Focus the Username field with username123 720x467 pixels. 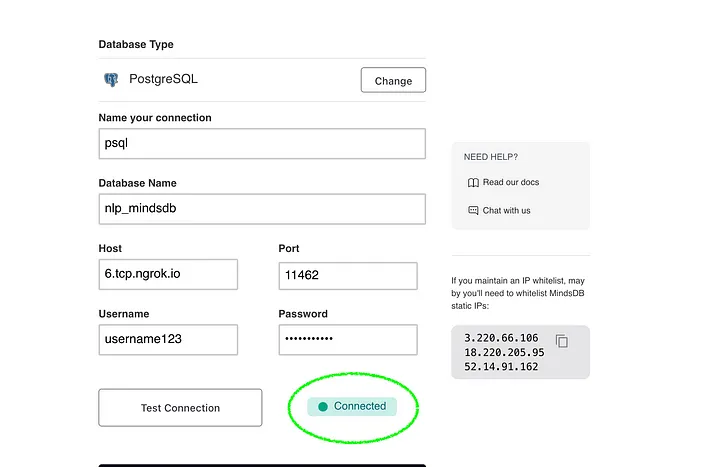point(168,340)
